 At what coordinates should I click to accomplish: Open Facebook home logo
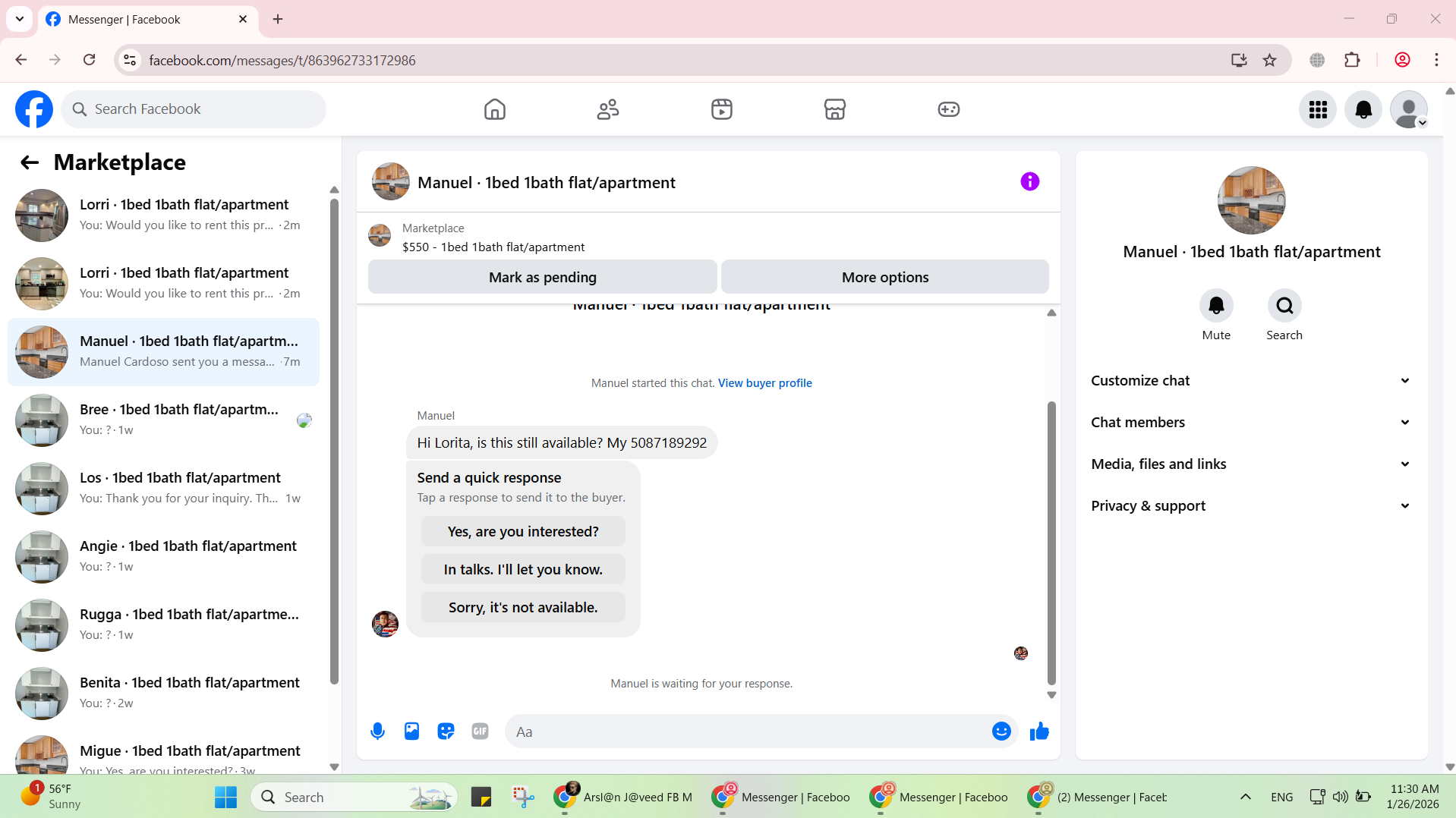click(34, 109)
